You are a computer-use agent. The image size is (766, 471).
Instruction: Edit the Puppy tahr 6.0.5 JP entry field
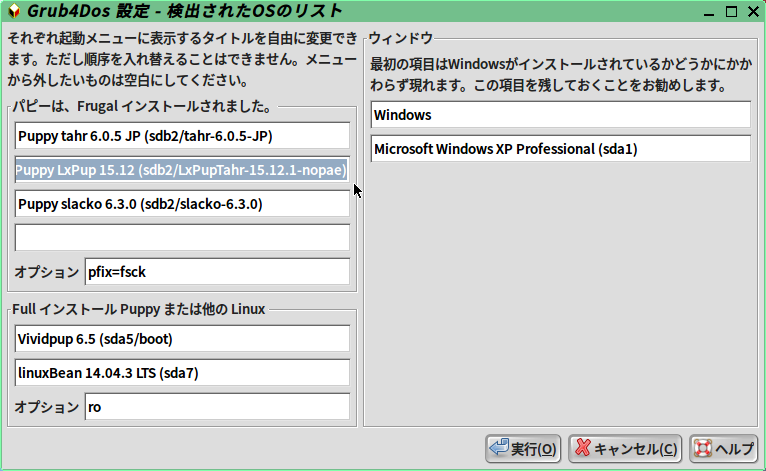(182, 136)
